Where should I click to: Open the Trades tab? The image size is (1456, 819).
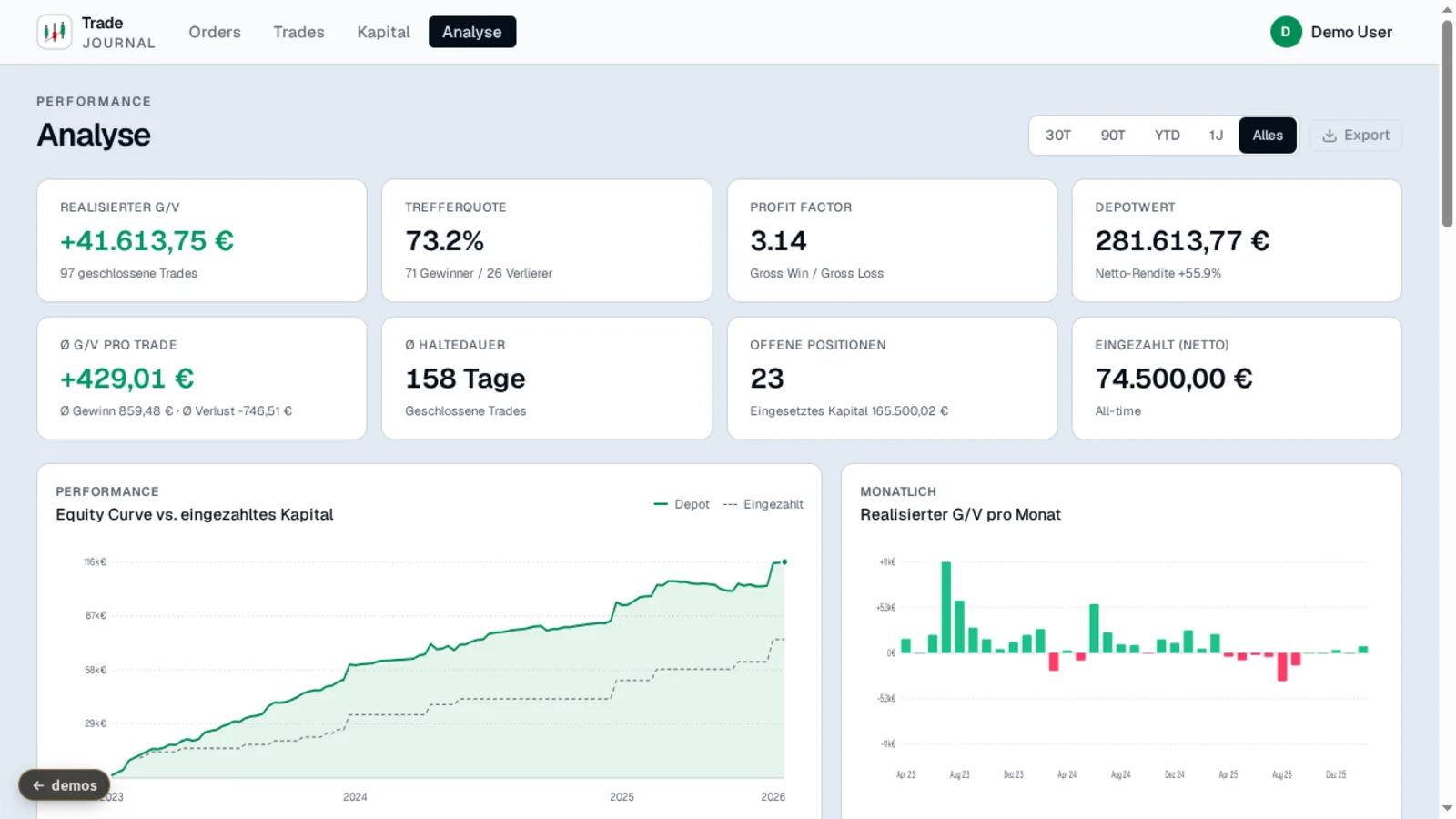[x=298, y=32]
